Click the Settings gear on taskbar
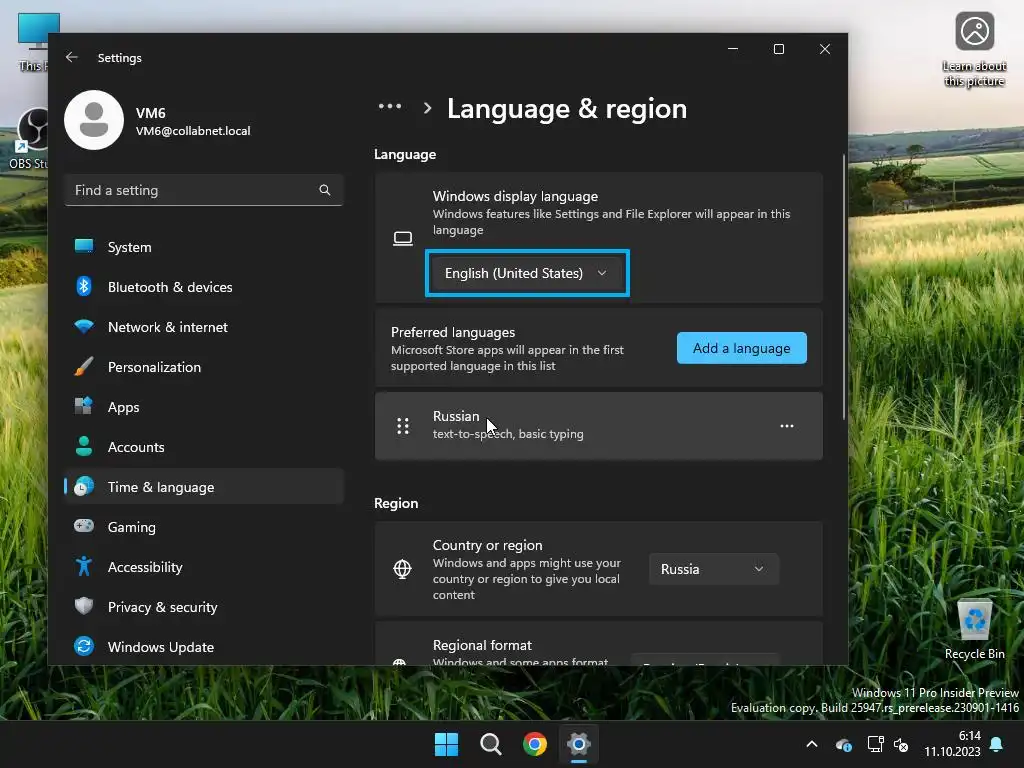This screenshot has width=1024, height=768. [x=579, y=744]
